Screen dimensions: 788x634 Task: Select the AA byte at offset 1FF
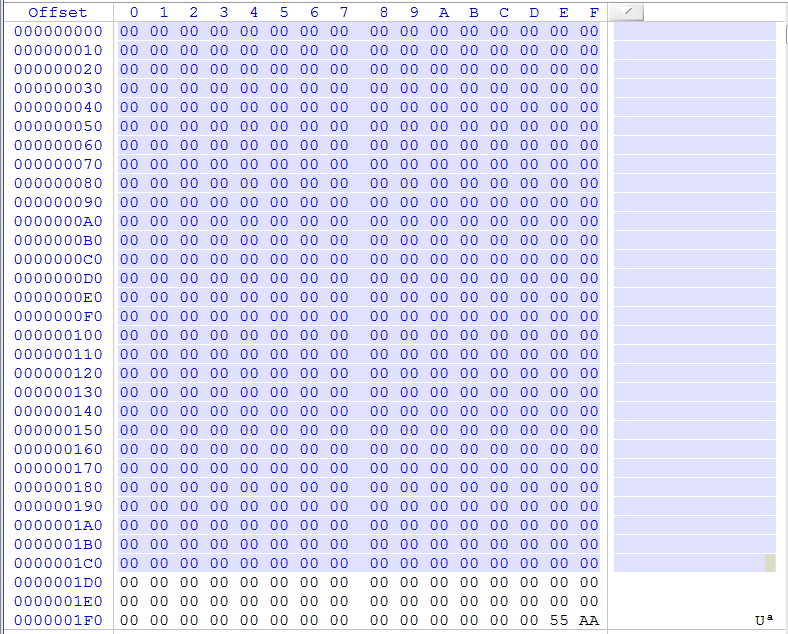[589, 620]
